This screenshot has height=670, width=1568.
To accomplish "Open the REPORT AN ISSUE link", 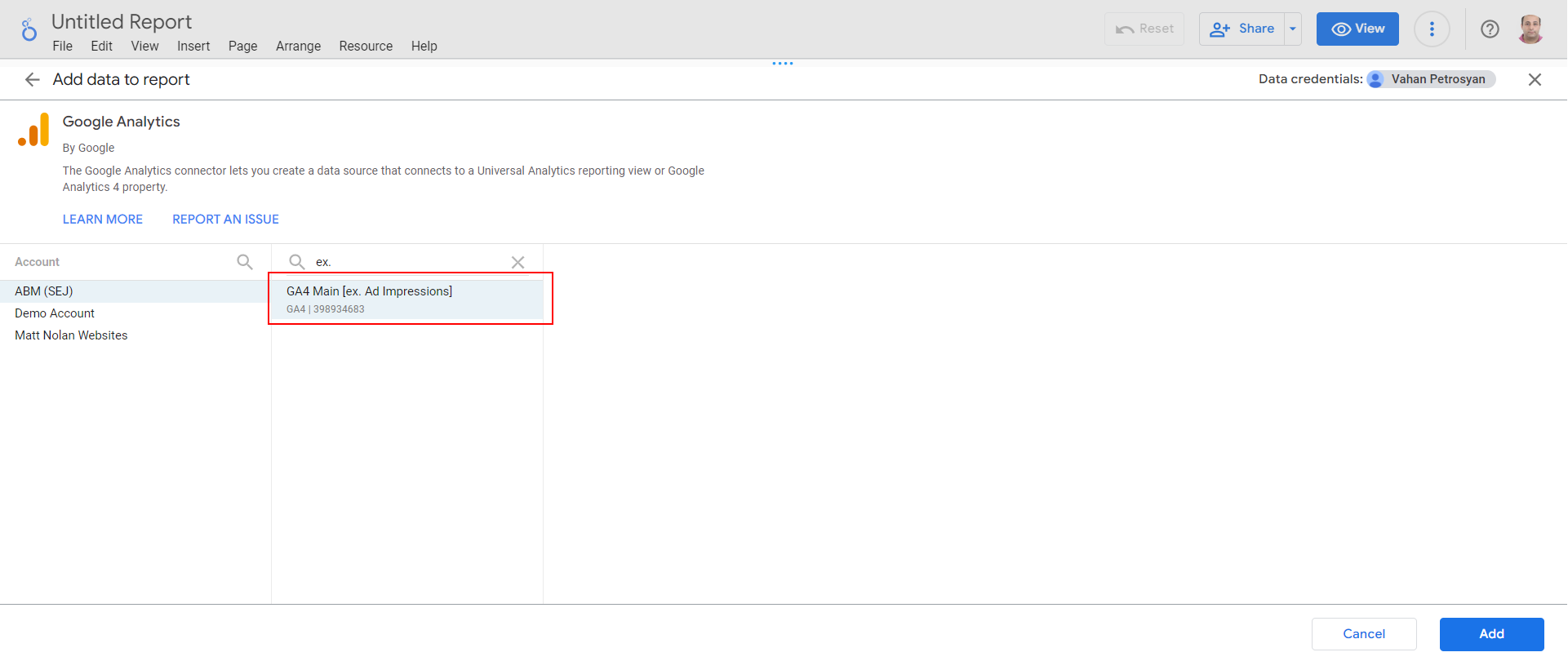I will 225,220.
